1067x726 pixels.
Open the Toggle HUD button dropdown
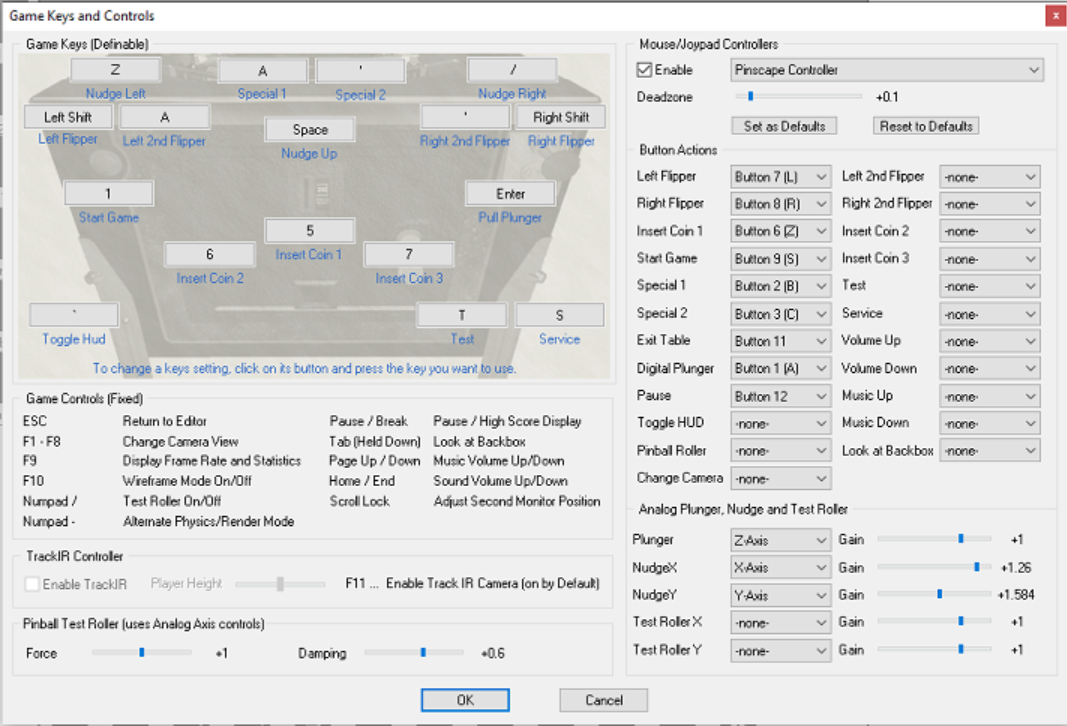pyautogui.click(x=781, y=424)
